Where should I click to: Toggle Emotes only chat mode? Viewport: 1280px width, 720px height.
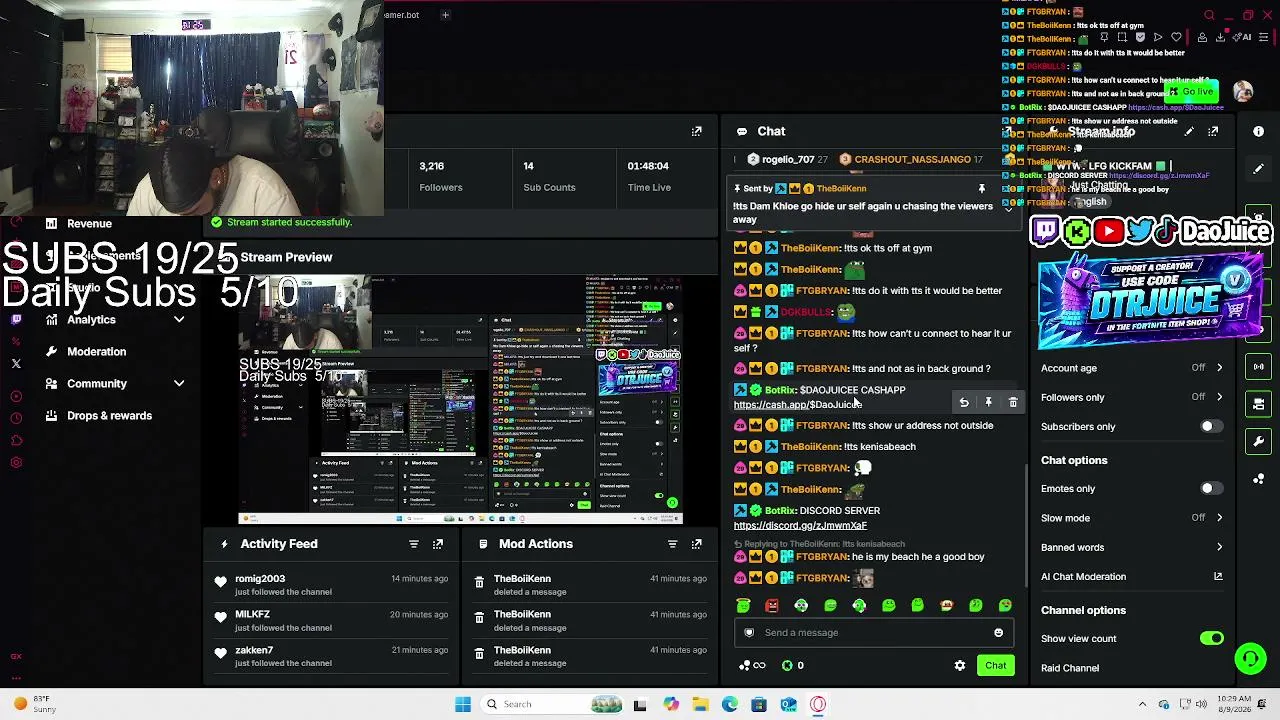click(1211, 489)
